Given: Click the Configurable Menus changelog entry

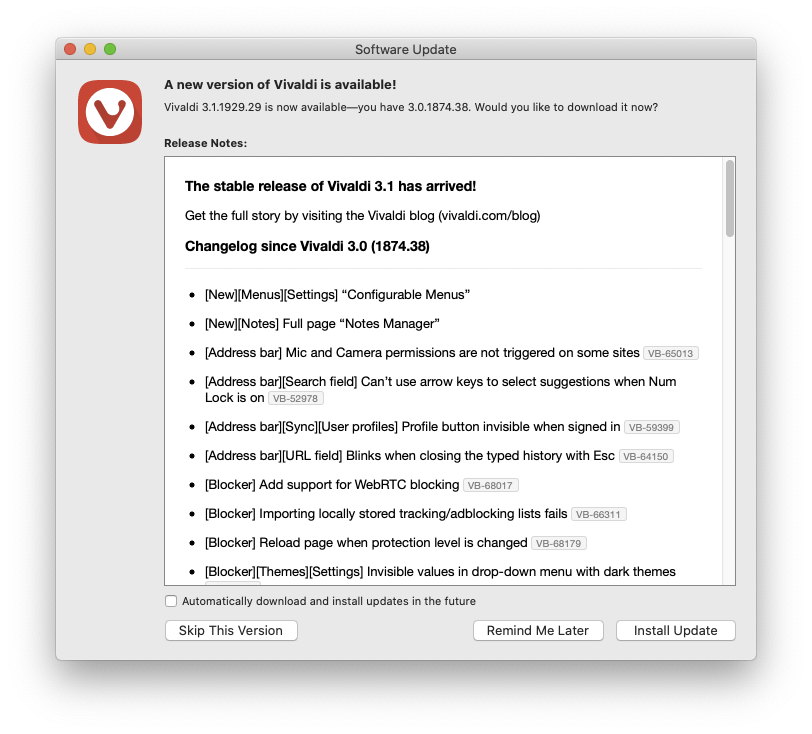Looking at the screenshot, I should pos(337,295).
